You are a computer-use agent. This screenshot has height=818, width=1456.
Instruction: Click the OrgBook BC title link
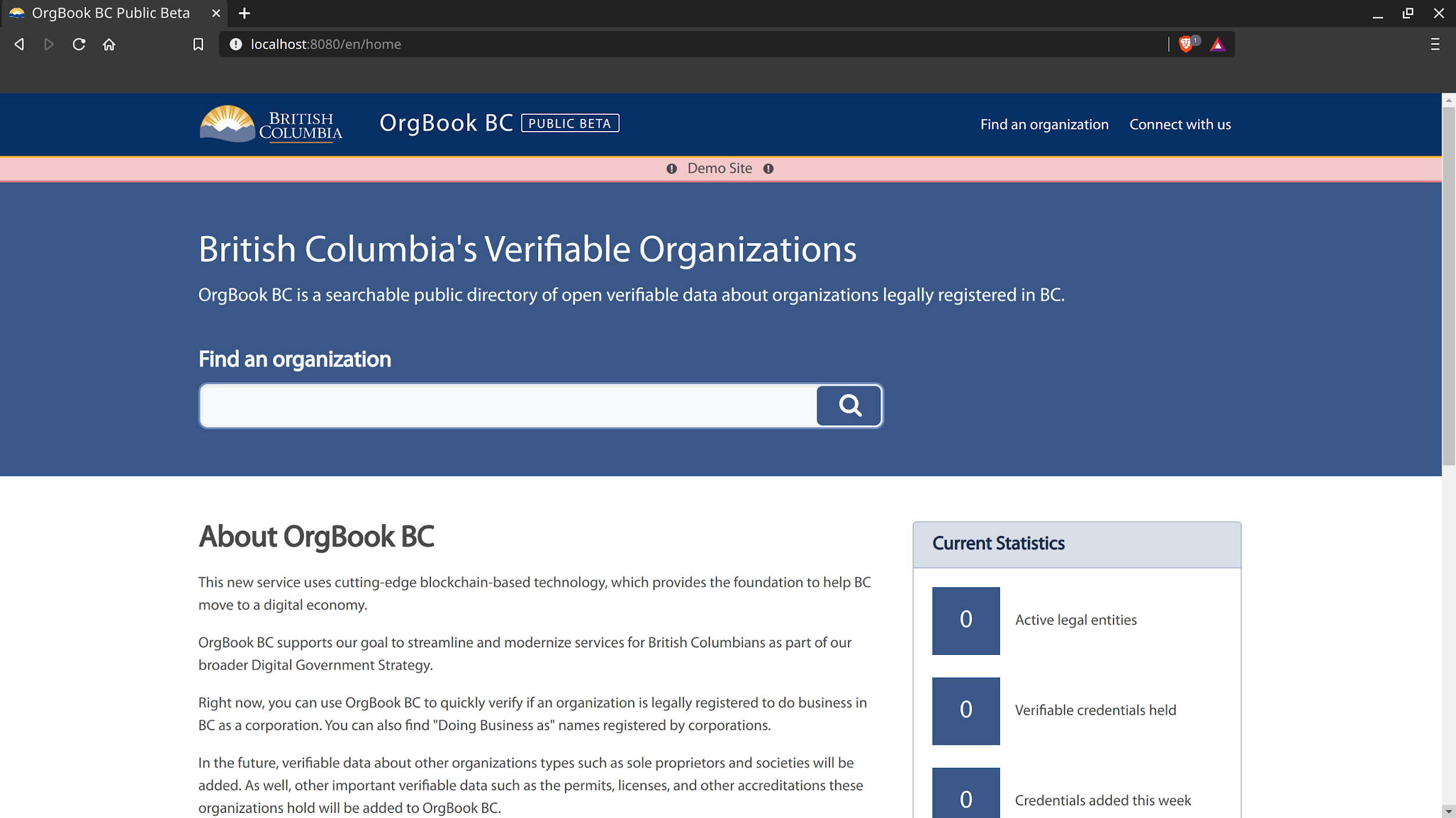(x=446, y=124)
